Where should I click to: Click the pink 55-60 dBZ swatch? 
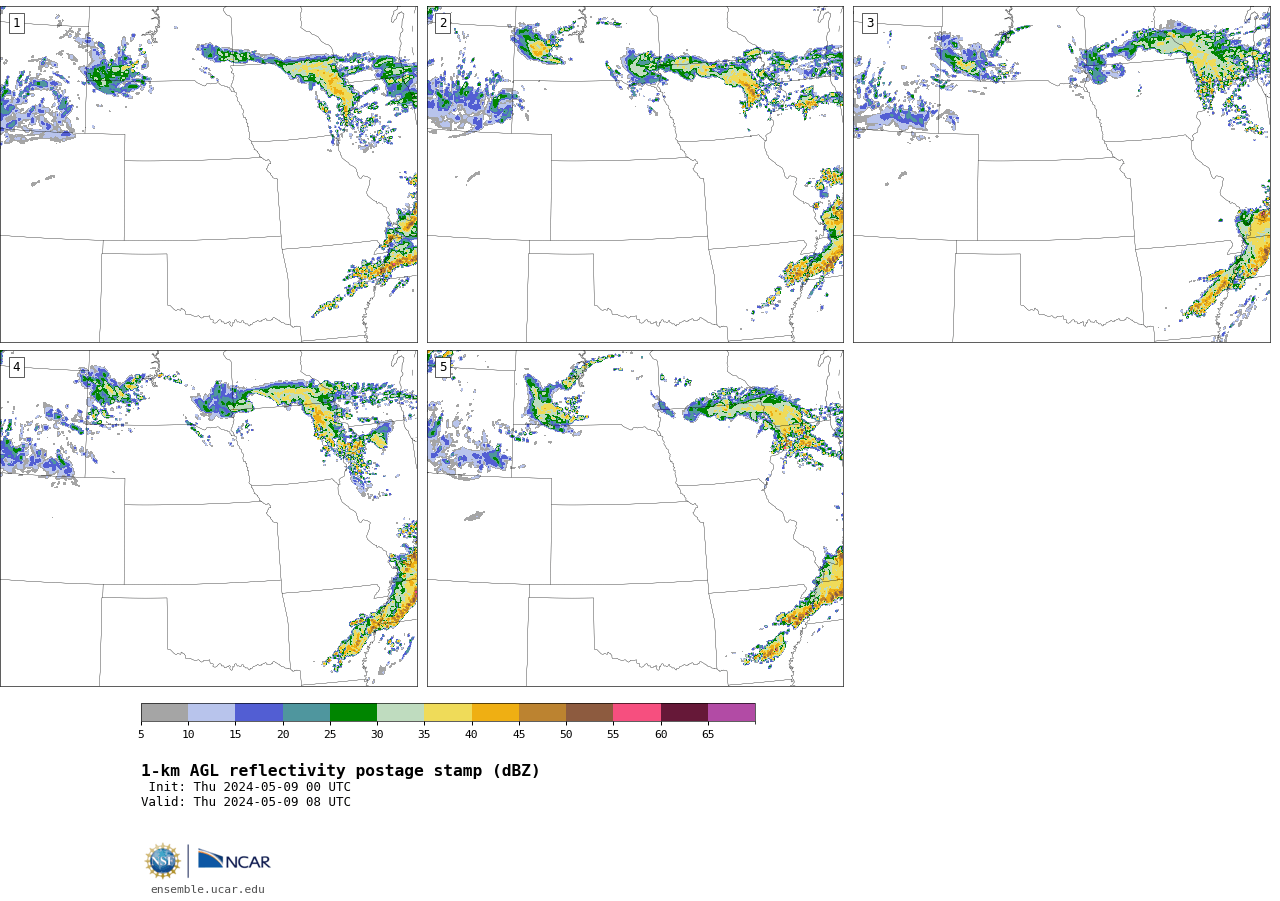(637, 712)
